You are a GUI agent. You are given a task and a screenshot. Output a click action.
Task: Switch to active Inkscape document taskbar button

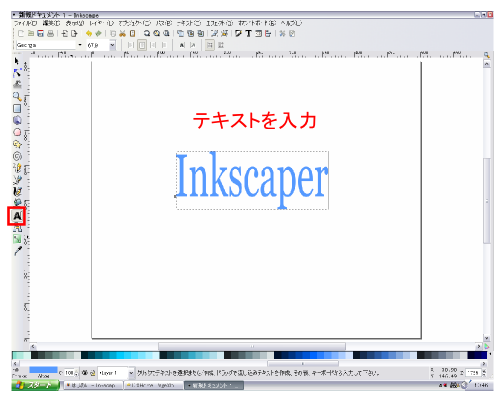214,386
